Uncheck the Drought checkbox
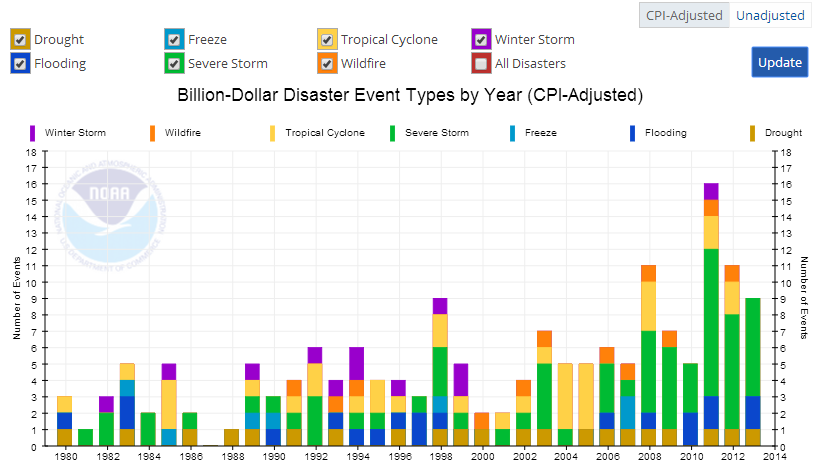Viewport: 822px width, 471px height. click(x=20, y=39)
